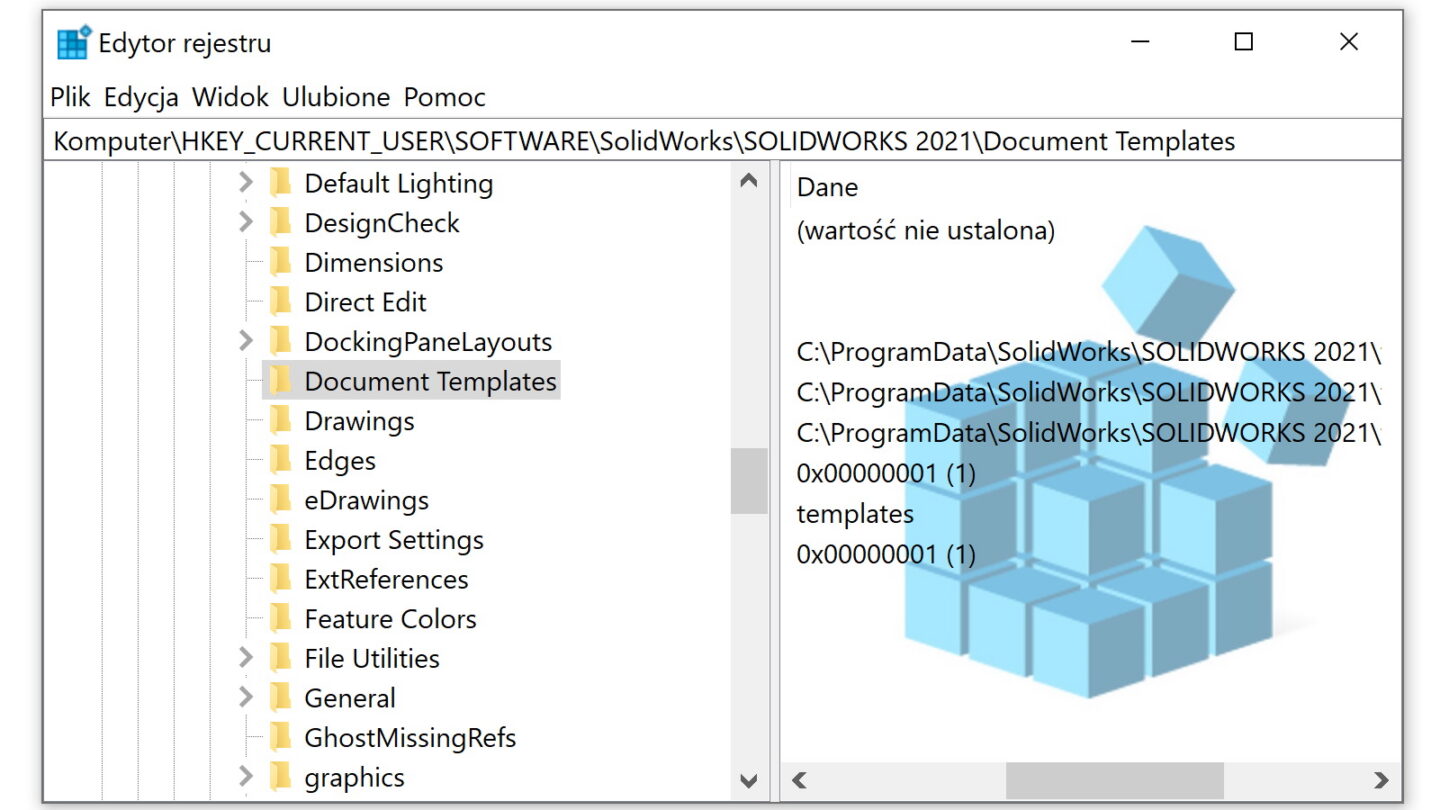Viewport: 1440px width, 810px height.
Task: Click the Direct Edit folder icon
Action: click(x=280, y=302)
